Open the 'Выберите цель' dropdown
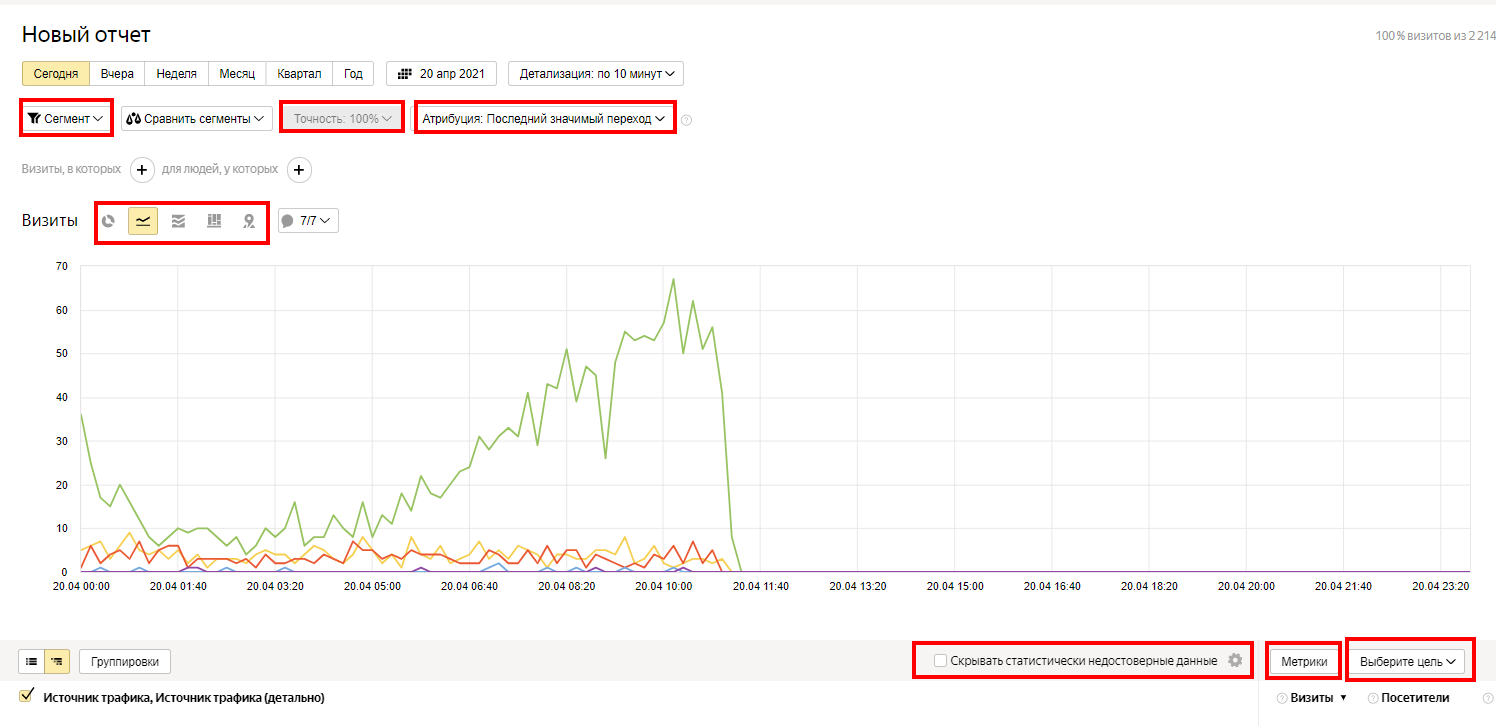Image resolution: width=1496 pixels, height=726 pixels. tap(1408, 661)
